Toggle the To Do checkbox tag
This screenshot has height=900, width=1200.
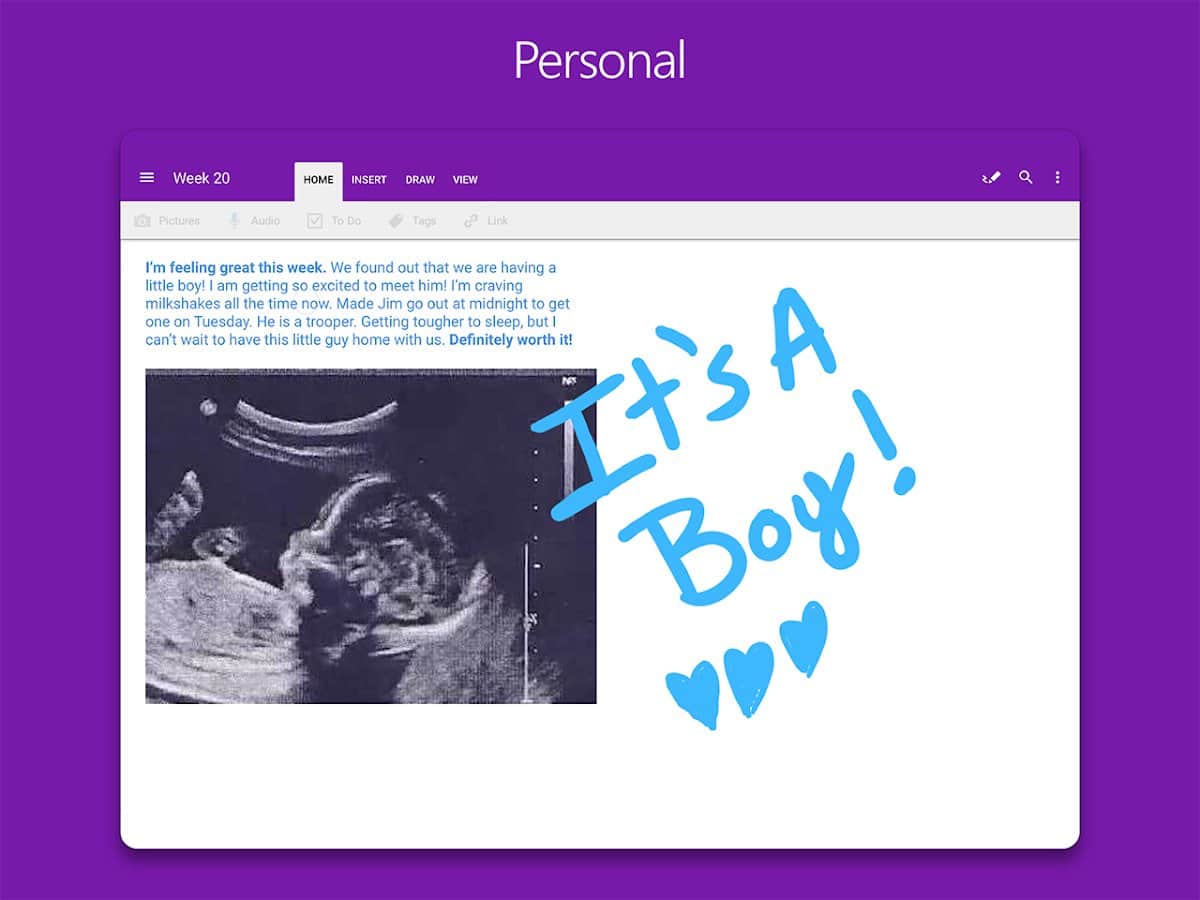314,221
